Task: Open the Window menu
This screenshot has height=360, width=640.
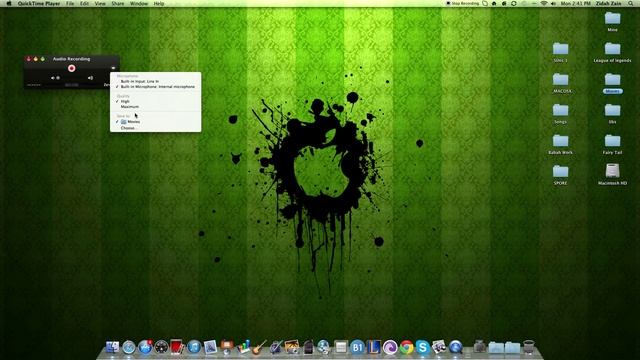Action: [139, 3]
